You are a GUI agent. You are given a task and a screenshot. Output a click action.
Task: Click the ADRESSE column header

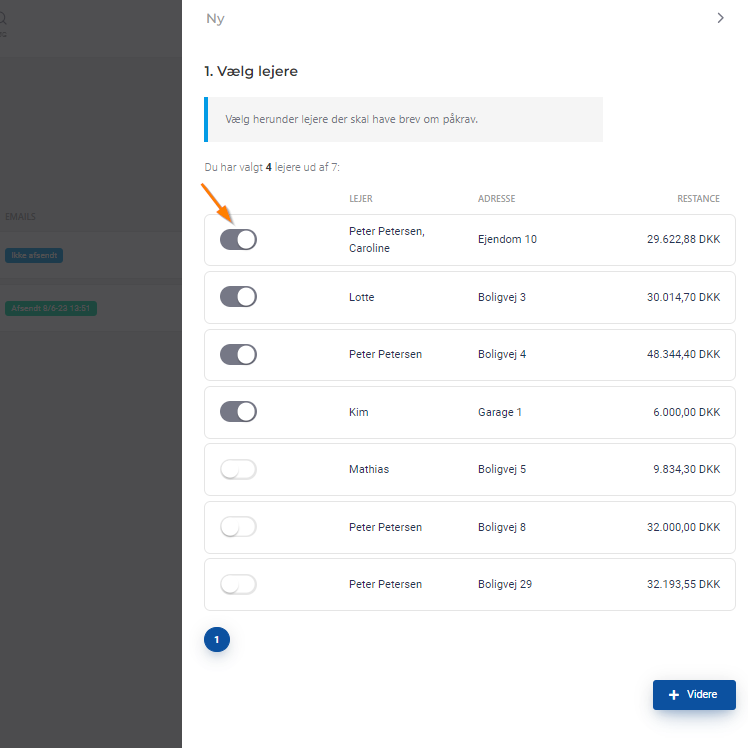coord(496,199)
